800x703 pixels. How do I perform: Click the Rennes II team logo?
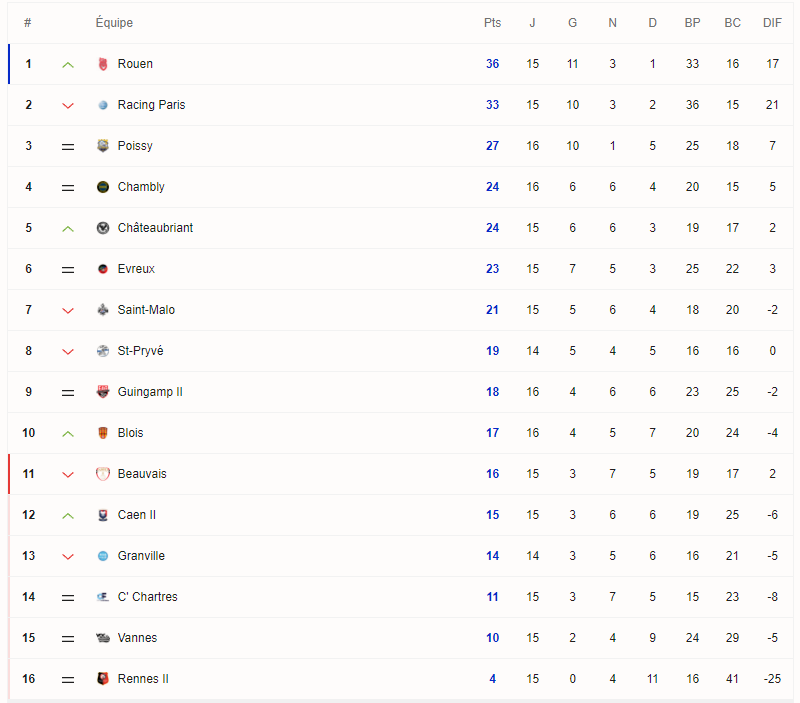pos(102,679)
